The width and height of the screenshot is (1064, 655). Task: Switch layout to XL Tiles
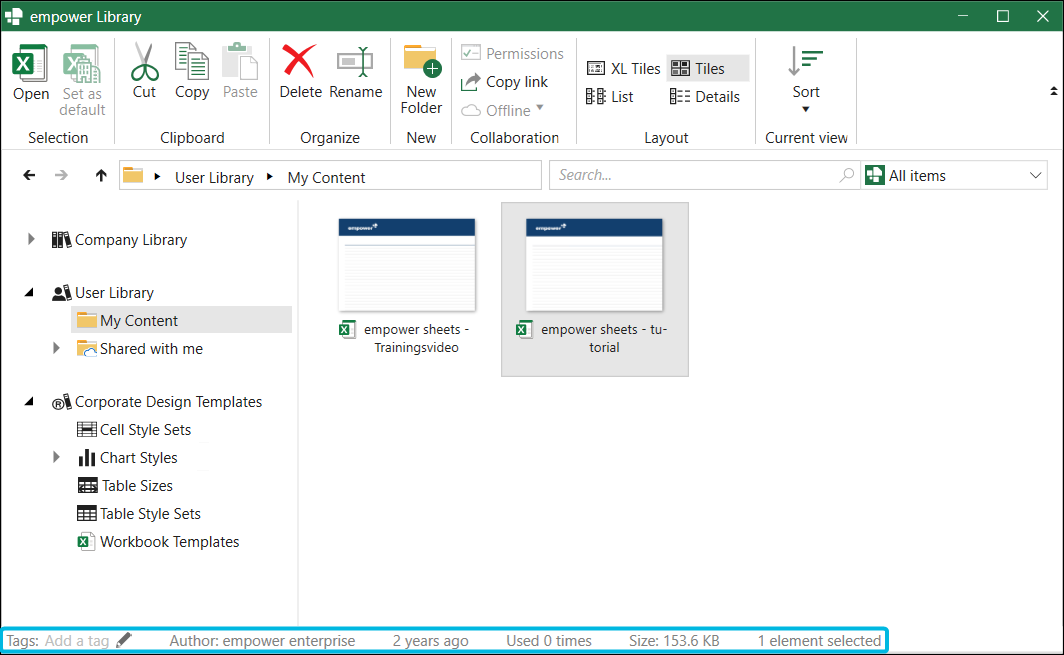pyautogui.click(x=623, y=69)
